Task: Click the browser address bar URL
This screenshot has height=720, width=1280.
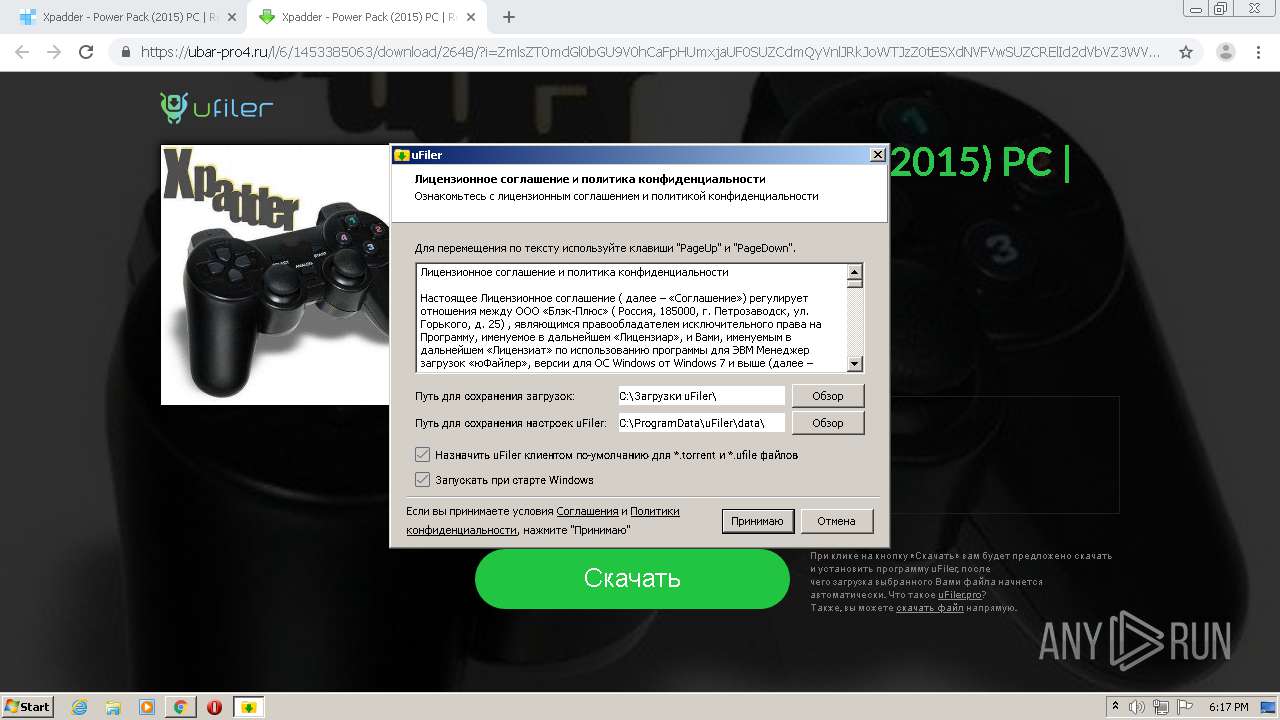Action: (x=650, y=52)
